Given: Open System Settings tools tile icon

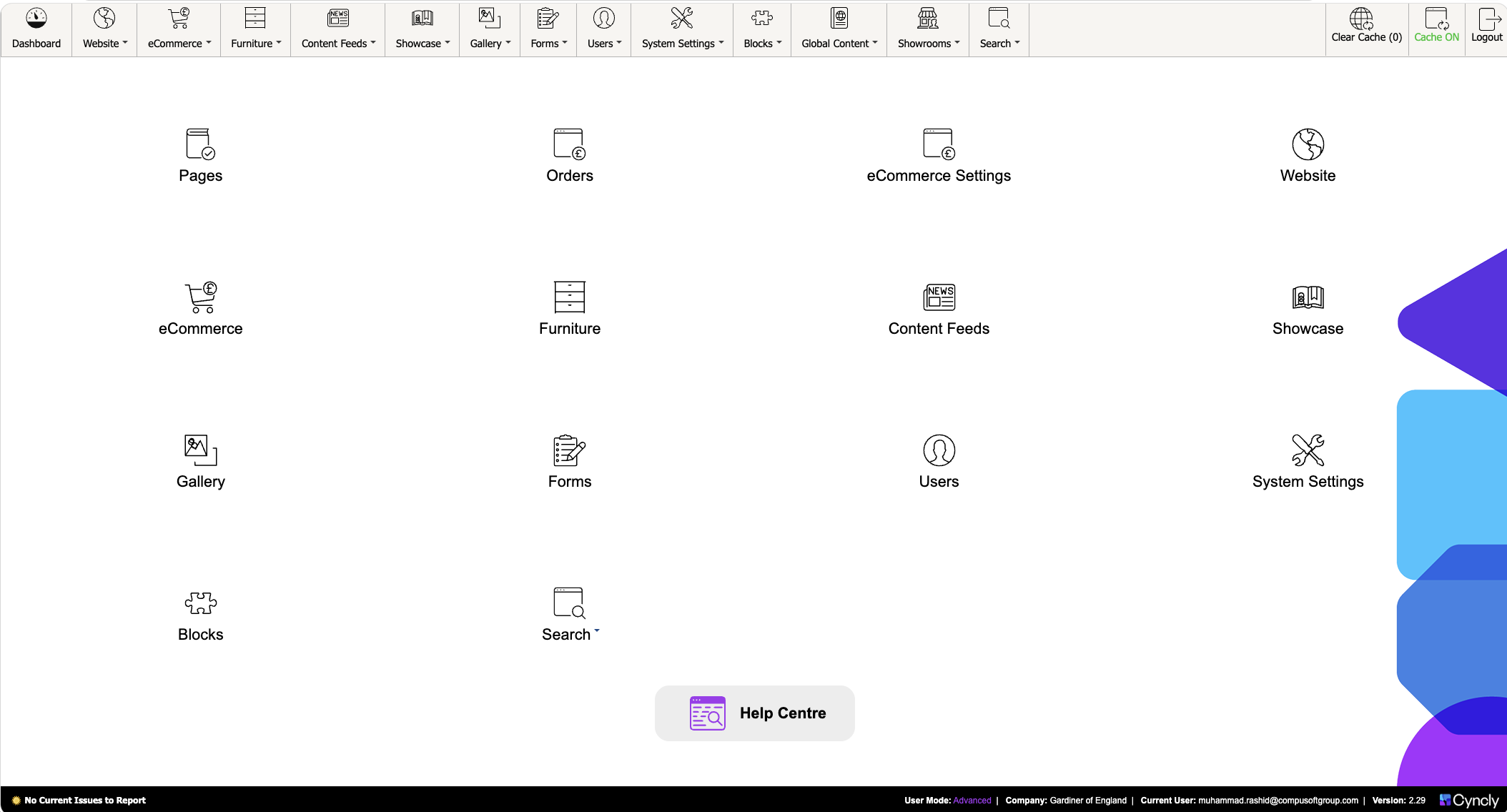Looking at the screenshot, I should pos(1308,450).
